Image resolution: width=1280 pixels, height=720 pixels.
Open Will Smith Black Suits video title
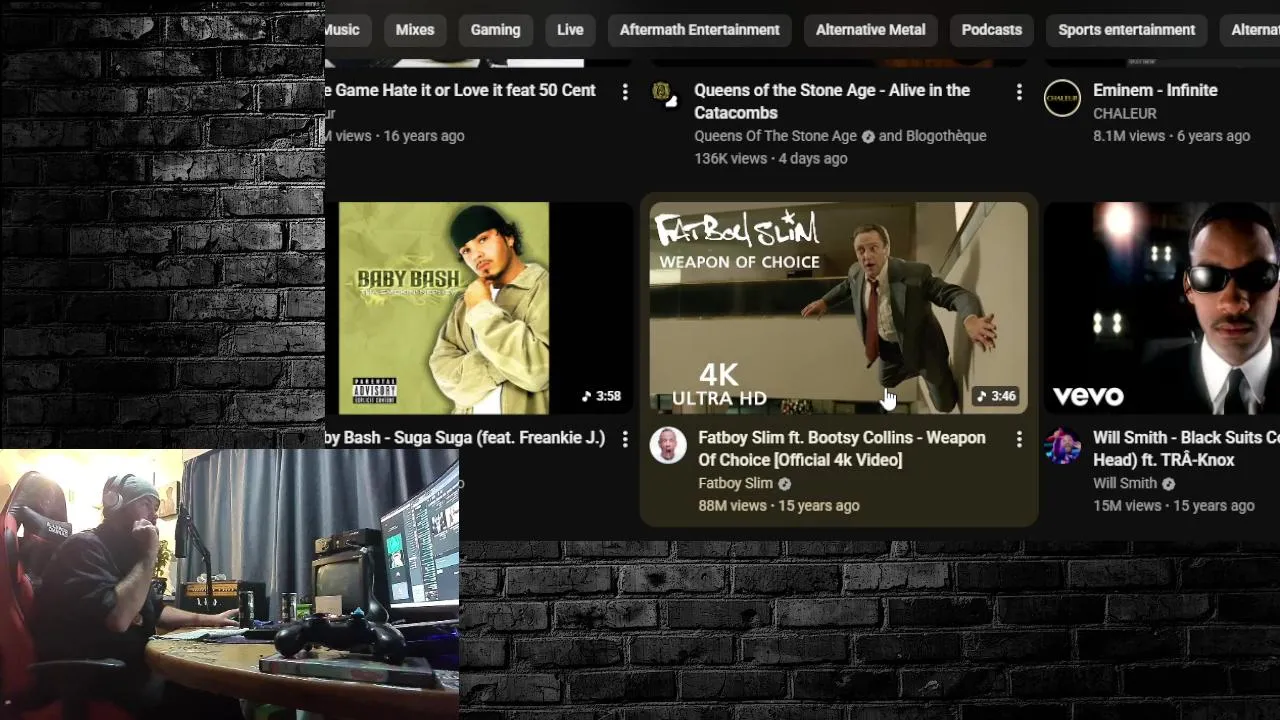tap(1186, 449)
